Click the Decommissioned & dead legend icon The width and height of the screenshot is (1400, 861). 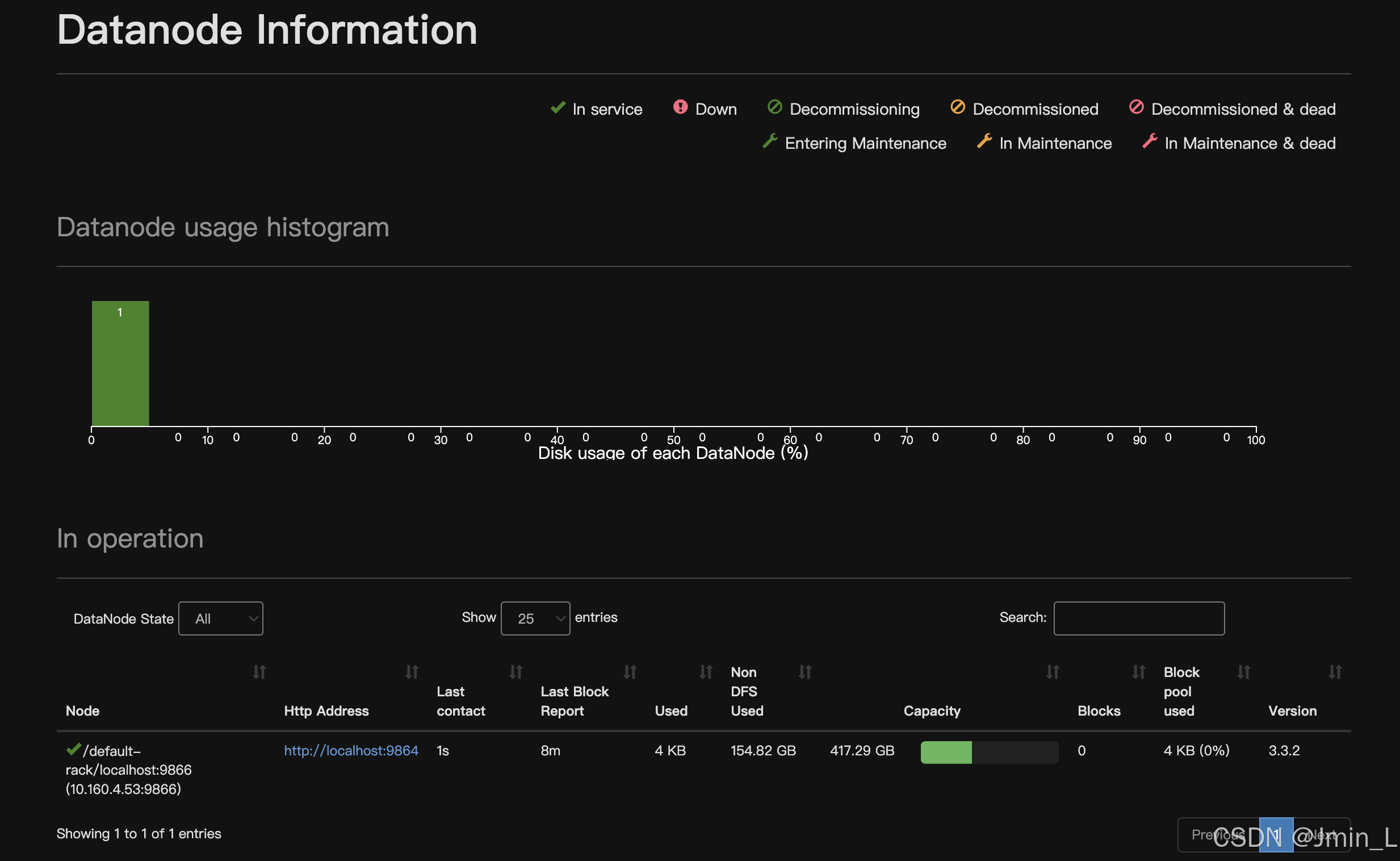point(1136,108)
